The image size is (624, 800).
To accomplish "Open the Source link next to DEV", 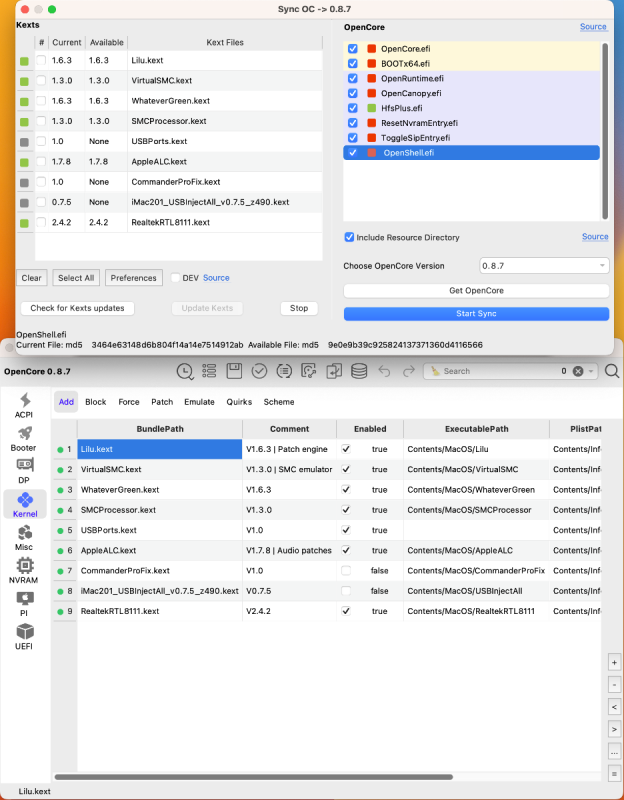I will click(x=216, y=278).
